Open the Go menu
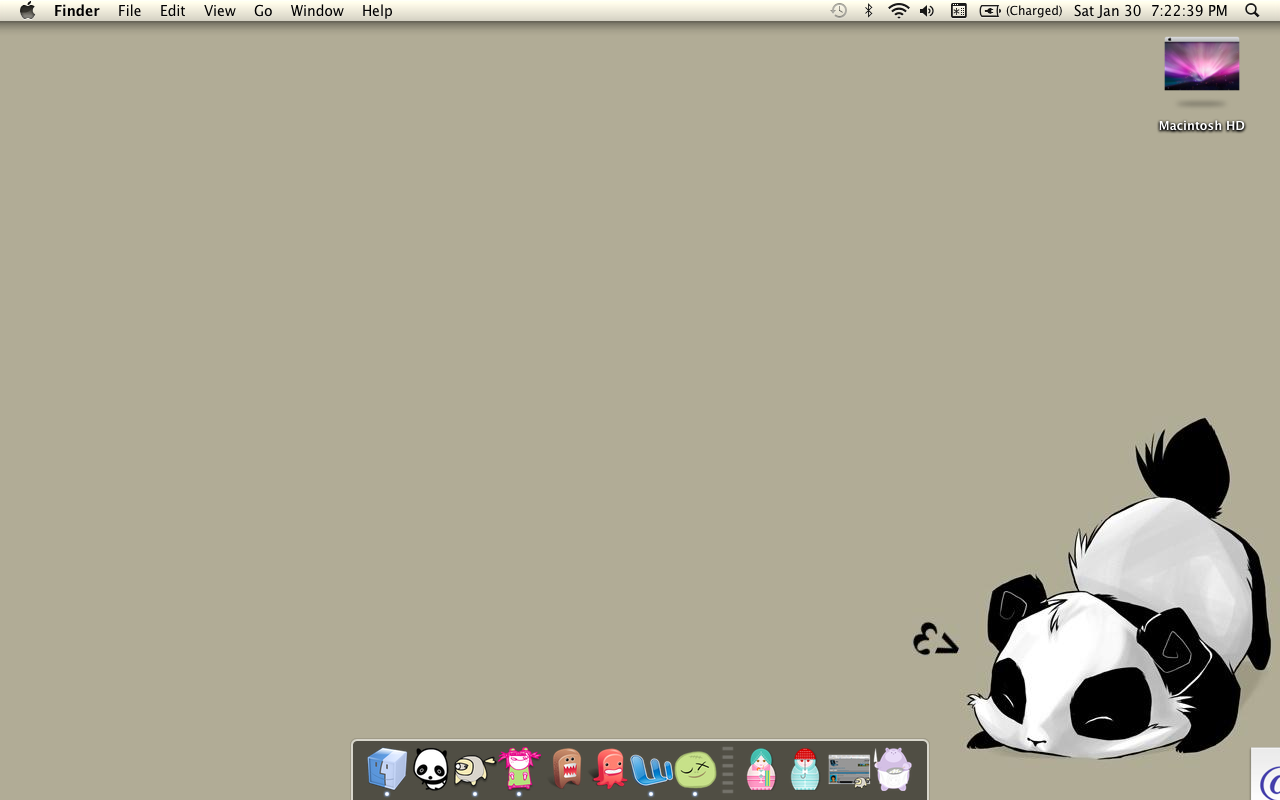1280x800 pixels. point(263,11)
